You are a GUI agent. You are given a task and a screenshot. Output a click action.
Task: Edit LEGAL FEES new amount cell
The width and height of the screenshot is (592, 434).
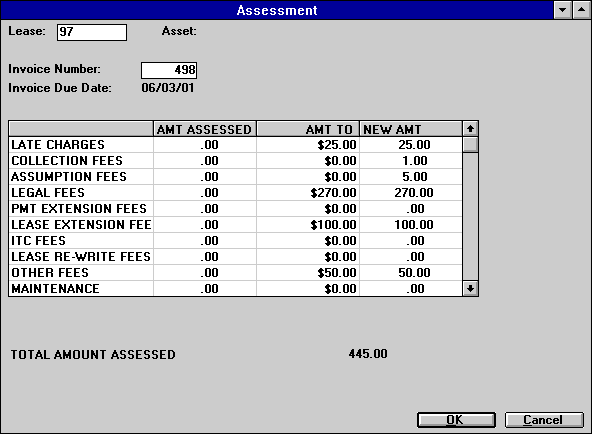pyautogui.click(x=411, y=193)
